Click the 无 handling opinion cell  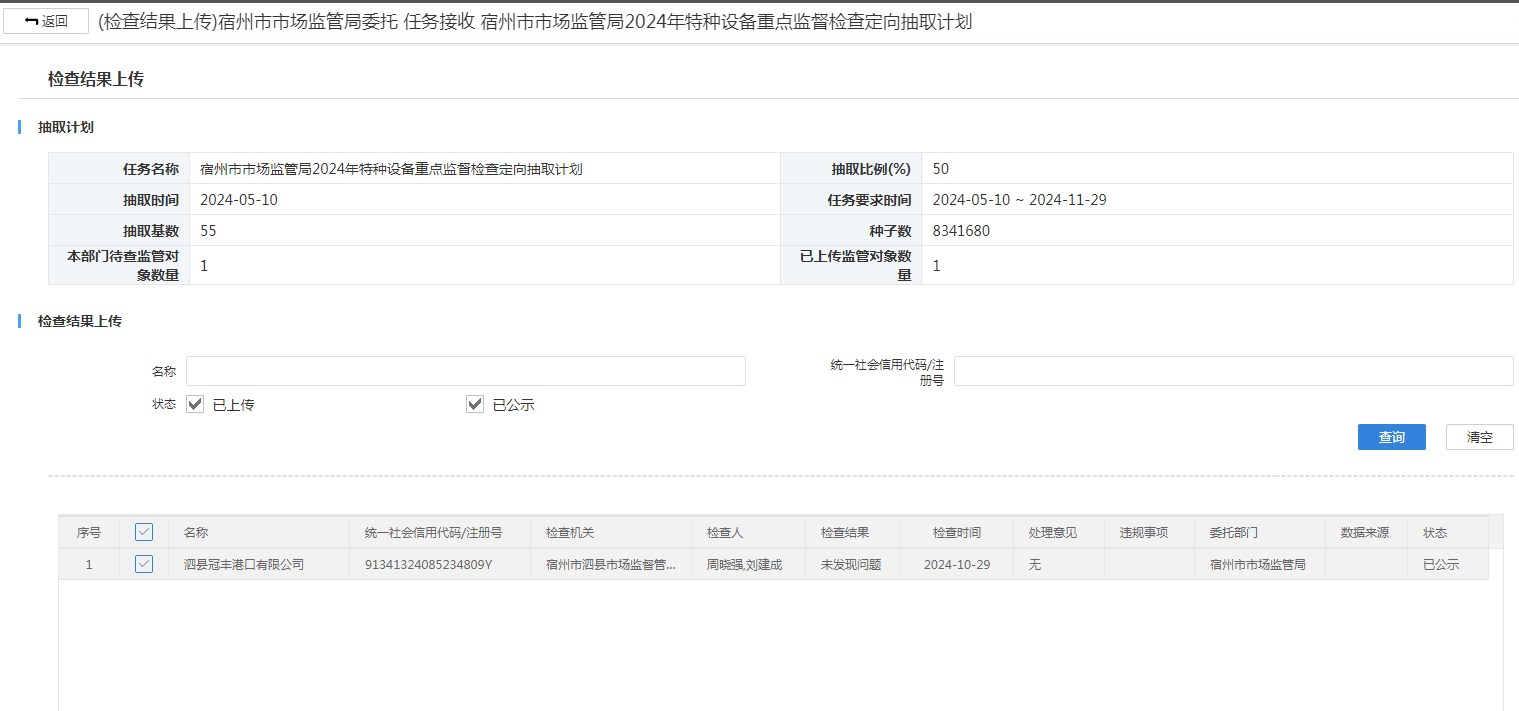coord(1059,565)
